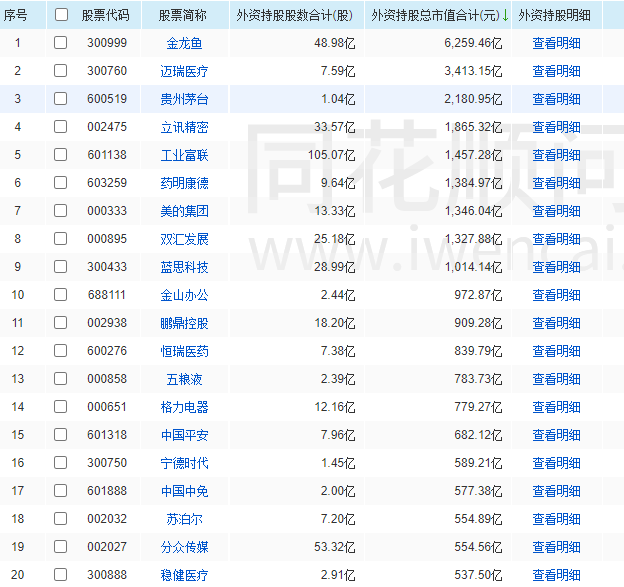Image resolution: width=624 pixels, height=587 pixels.
Task: Click stock code 300760 link
Action: tap(106, 71)
